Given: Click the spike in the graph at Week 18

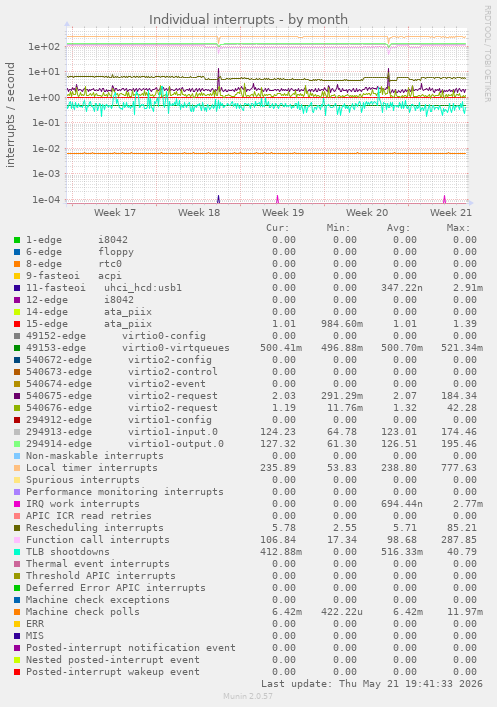Looking at the screenshot, I should (x=219, y=74).
